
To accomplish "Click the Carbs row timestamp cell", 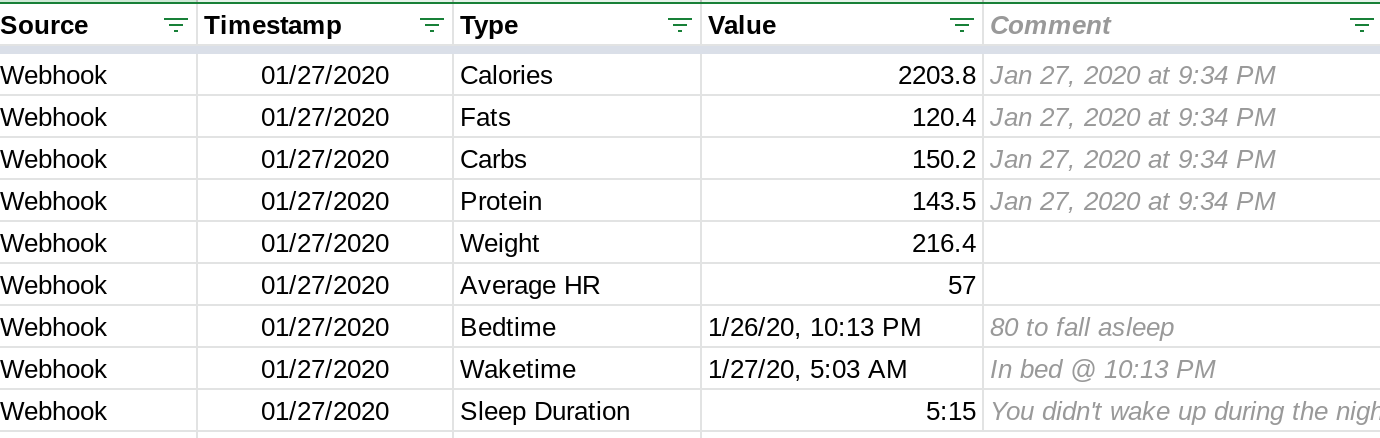I will click(325, 159).
